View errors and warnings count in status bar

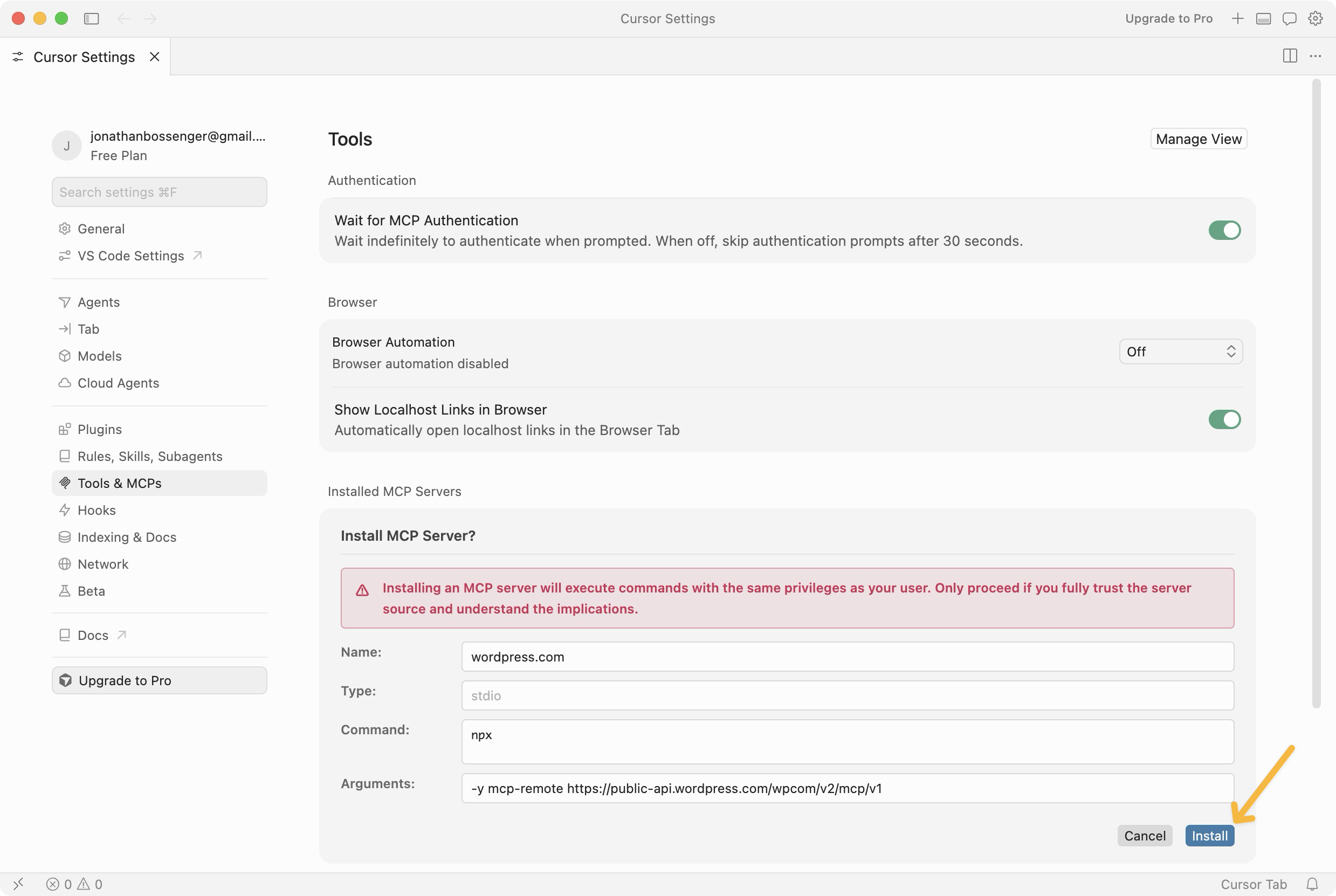click(x=74, y=884)
